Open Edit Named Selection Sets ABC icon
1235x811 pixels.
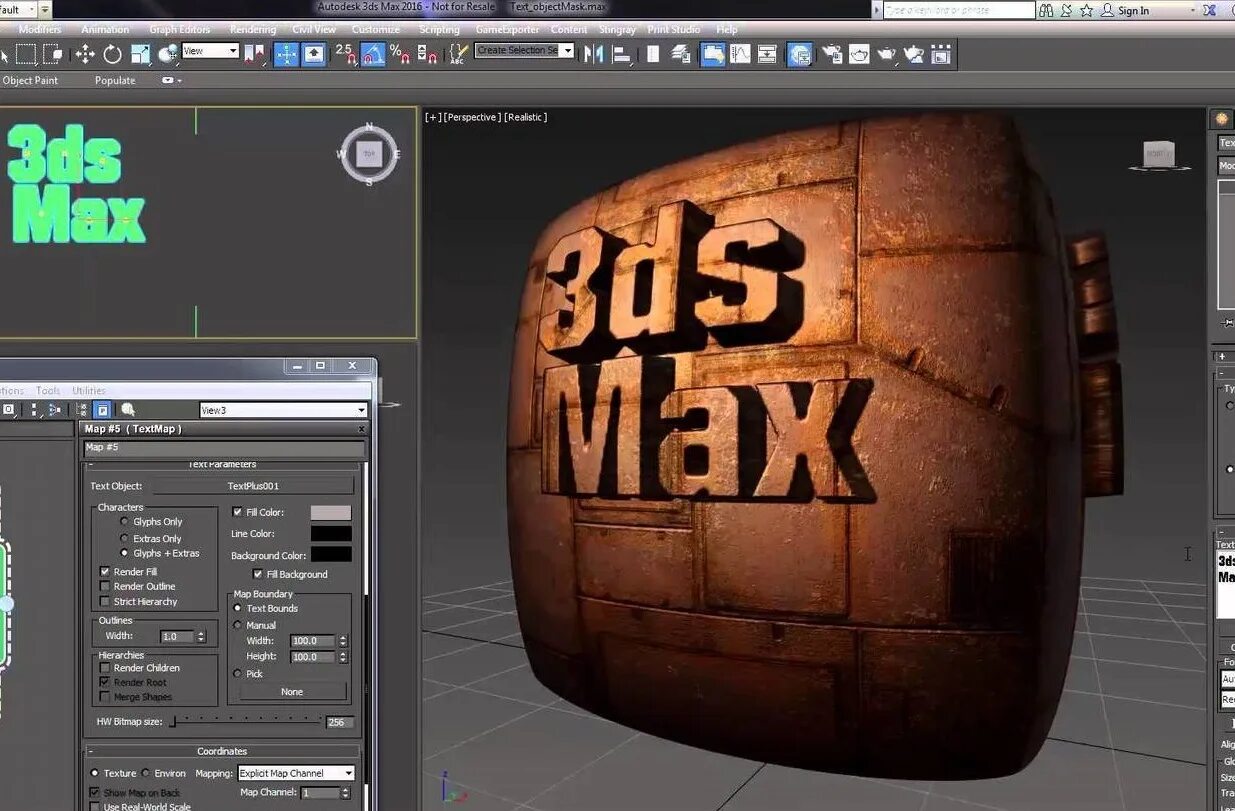point(457,54)
